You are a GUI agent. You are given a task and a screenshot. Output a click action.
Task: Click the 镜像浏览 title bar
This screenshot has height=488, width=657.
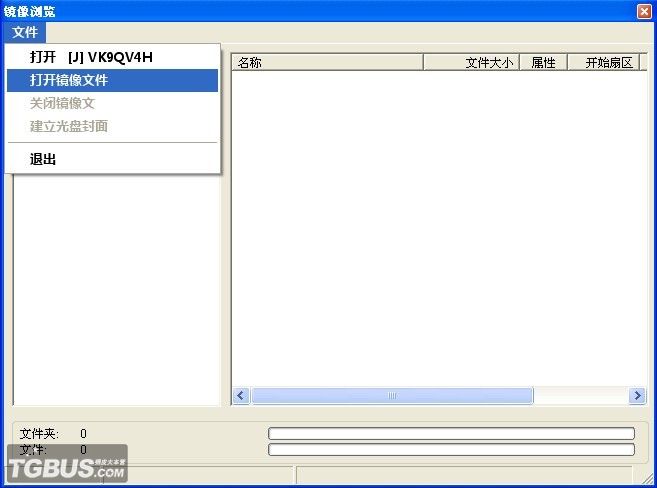coord(320,11)
